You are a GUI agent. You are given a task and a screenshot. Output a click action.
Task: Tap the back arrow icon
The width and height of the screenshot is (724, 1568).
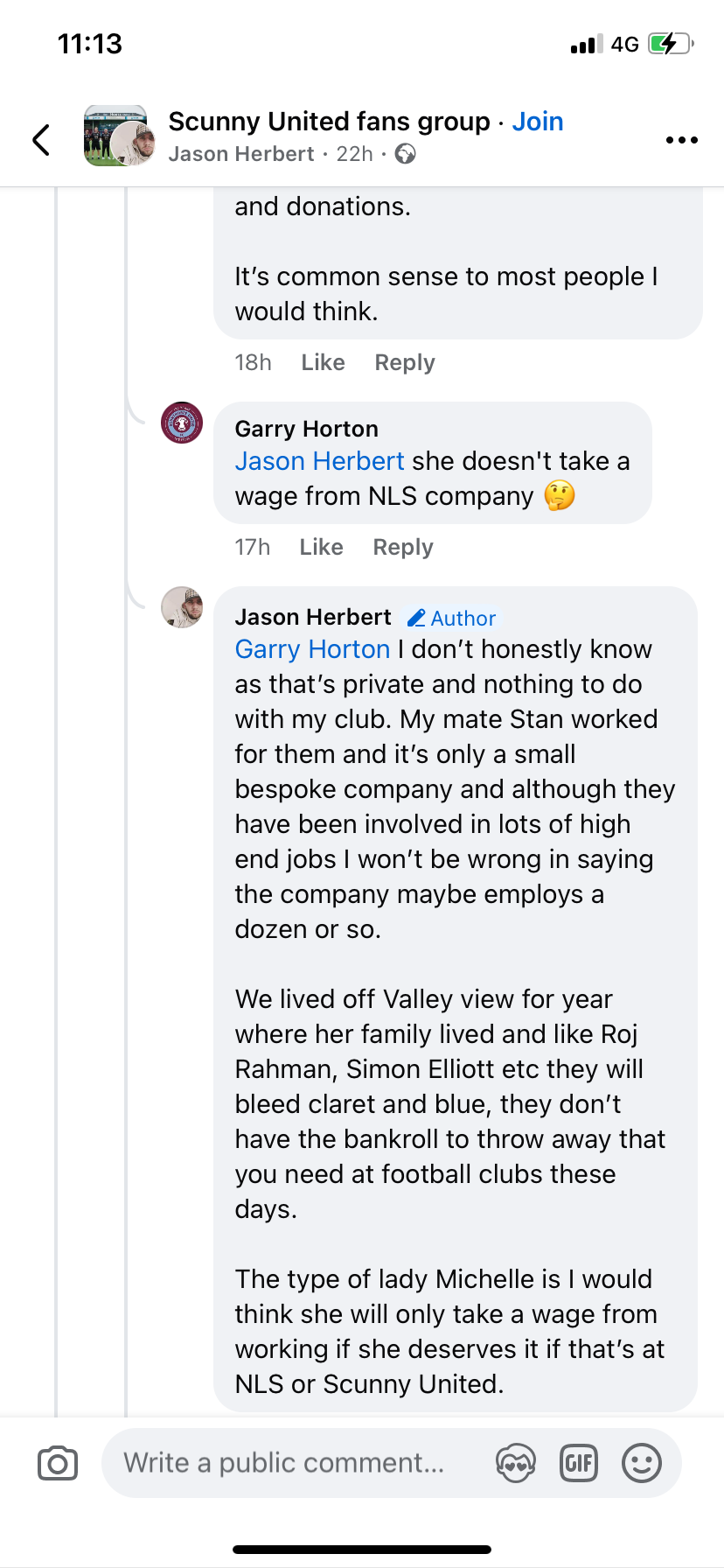[x=41, y=140]
